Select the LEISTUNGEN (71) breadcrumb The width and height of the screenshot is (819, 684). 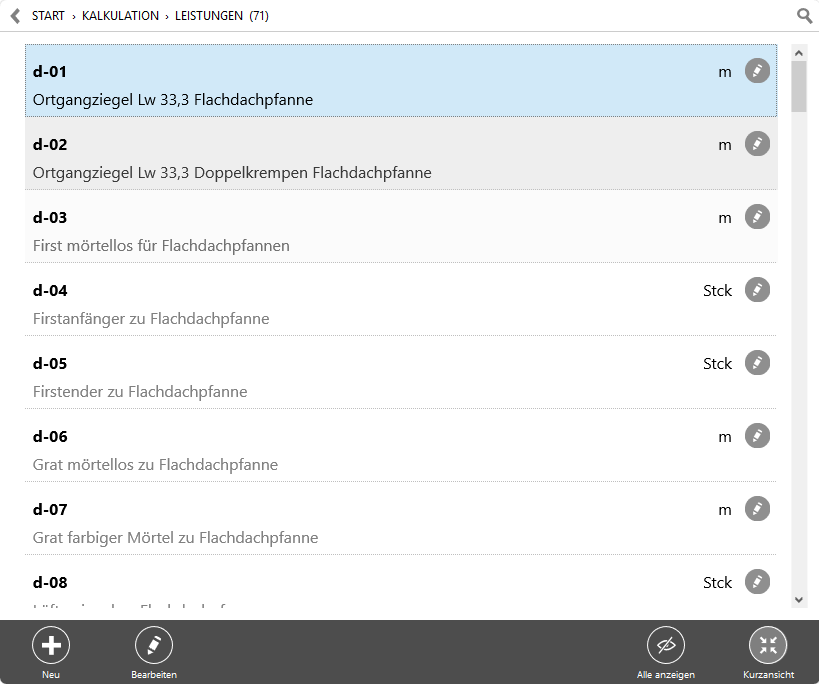click(x=221, y=16)
